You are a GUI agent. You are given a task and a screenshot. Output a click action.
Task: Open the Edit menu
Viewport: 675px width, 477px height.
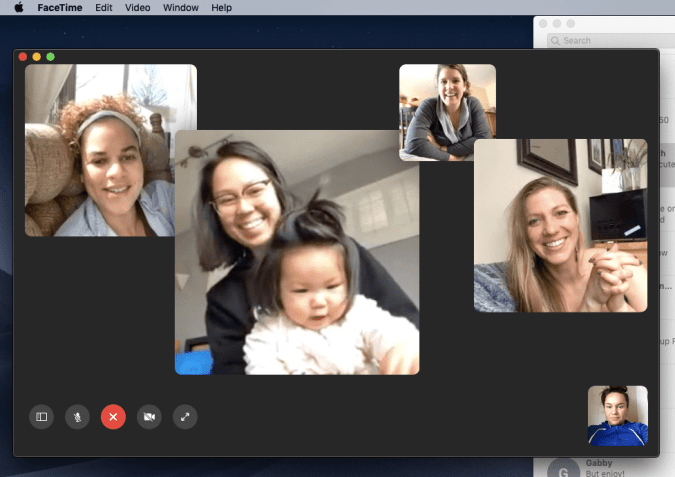point(103,7)
